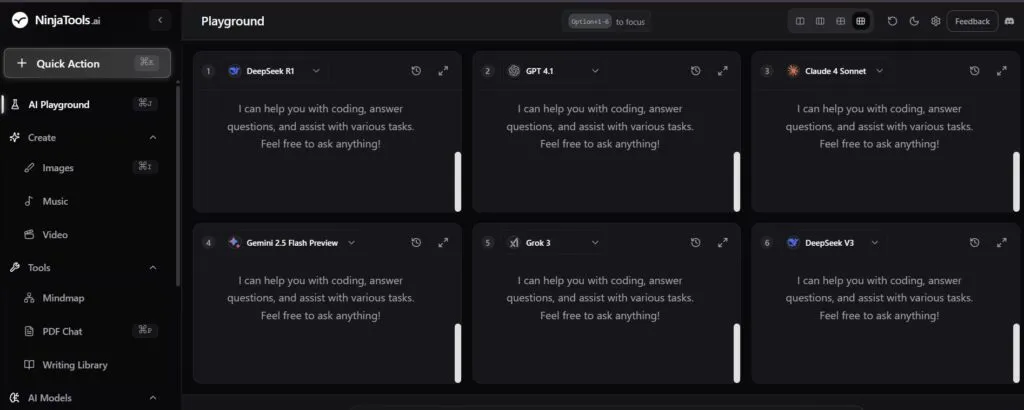The width and height of the screenshot is (1024, 410).
Task: Click the Quick Action button
Action: pyautogui.click(x=86, y=63)
